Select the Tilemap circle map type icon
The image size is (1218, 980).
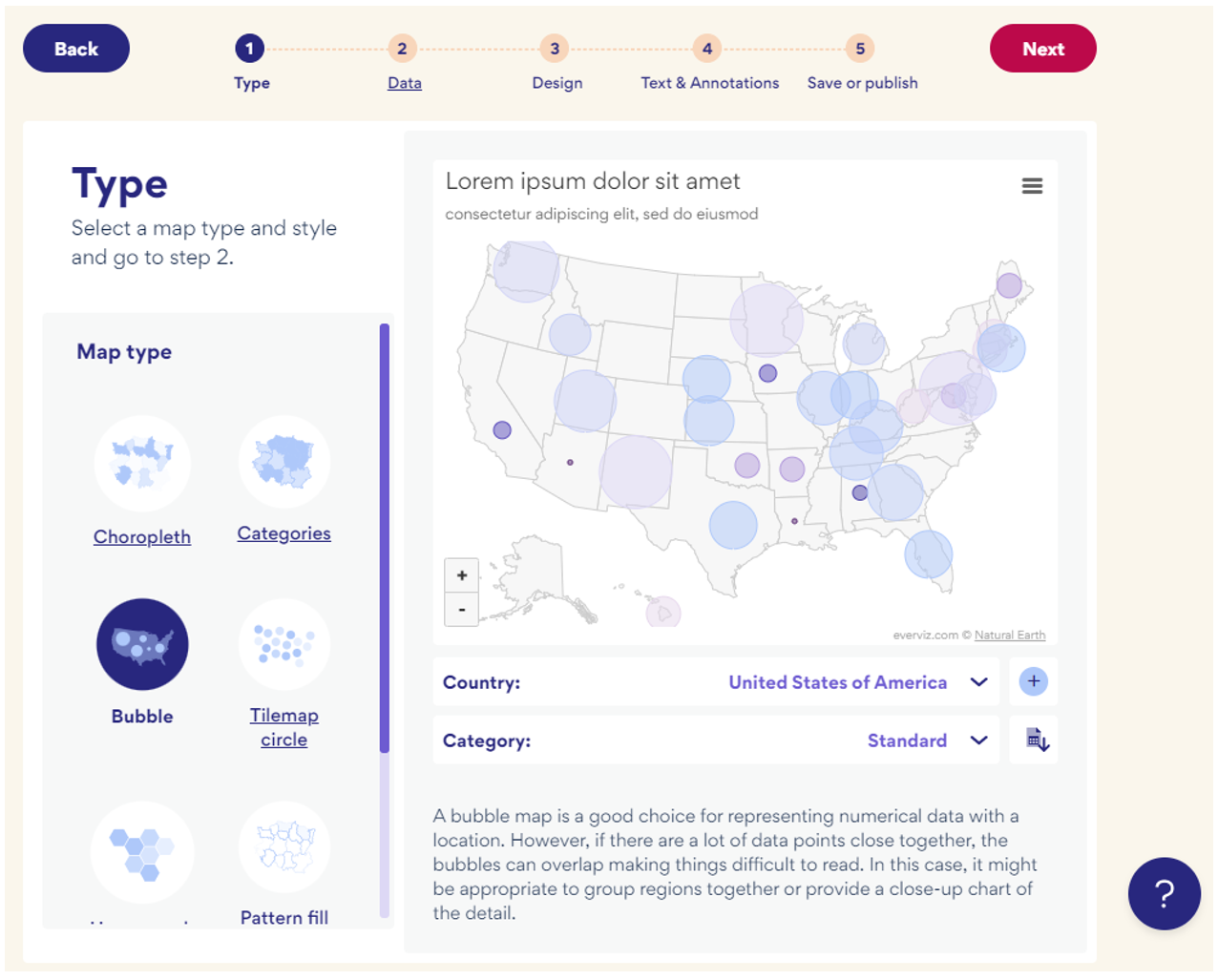click(x=283, y=644)
